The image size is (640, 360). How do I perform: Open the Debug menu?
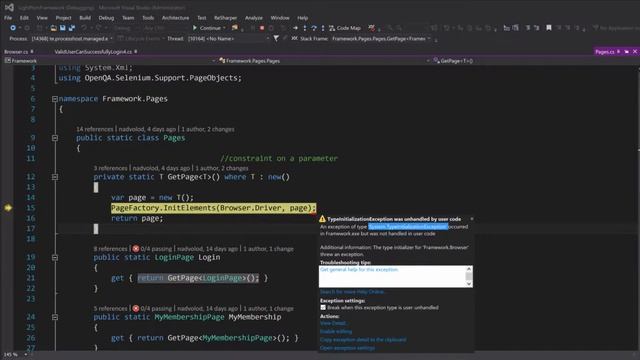click(x=106, y=18)
